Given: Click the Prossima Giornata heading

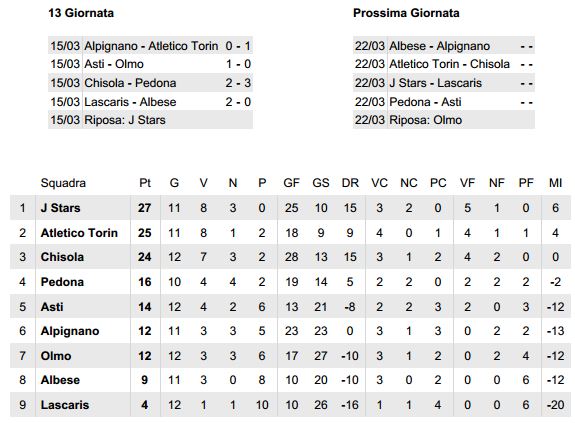Looking at the screenshot, I should point(406,13).
